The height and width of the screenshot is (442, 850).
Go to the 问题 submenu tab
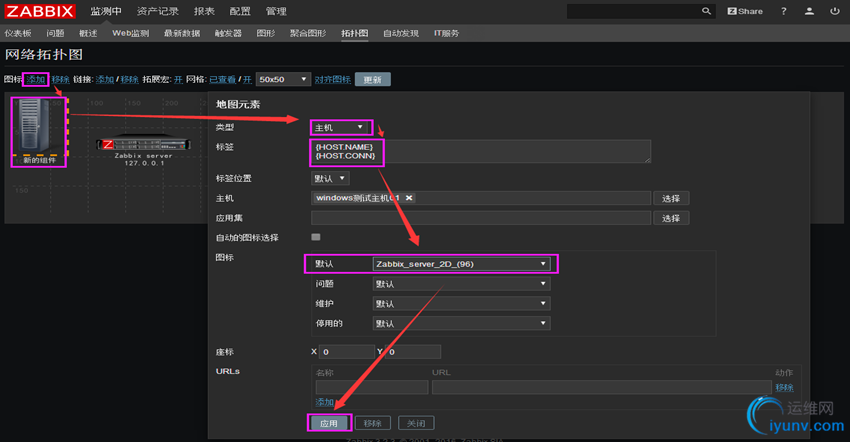click(55, 33)
